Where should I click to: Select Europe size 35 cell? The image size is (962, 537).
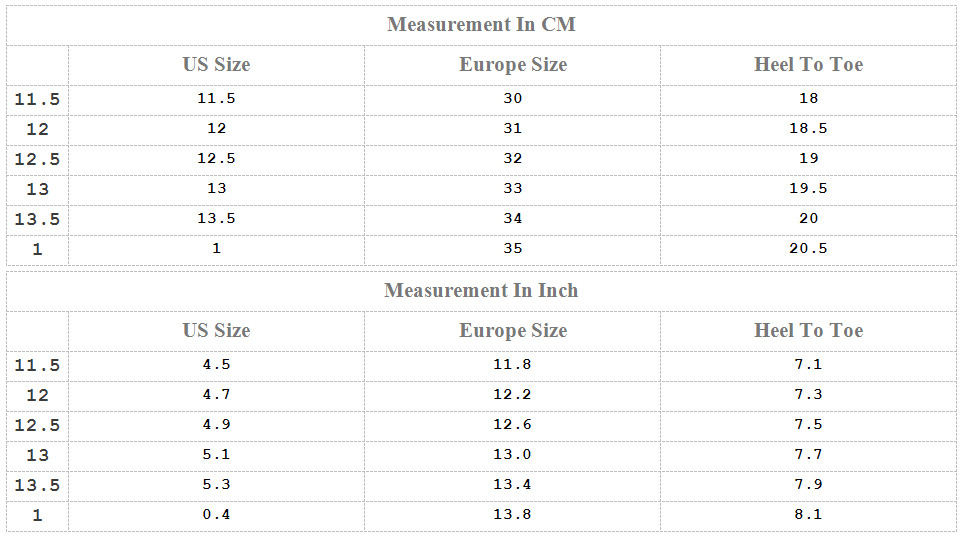point(513,249)
